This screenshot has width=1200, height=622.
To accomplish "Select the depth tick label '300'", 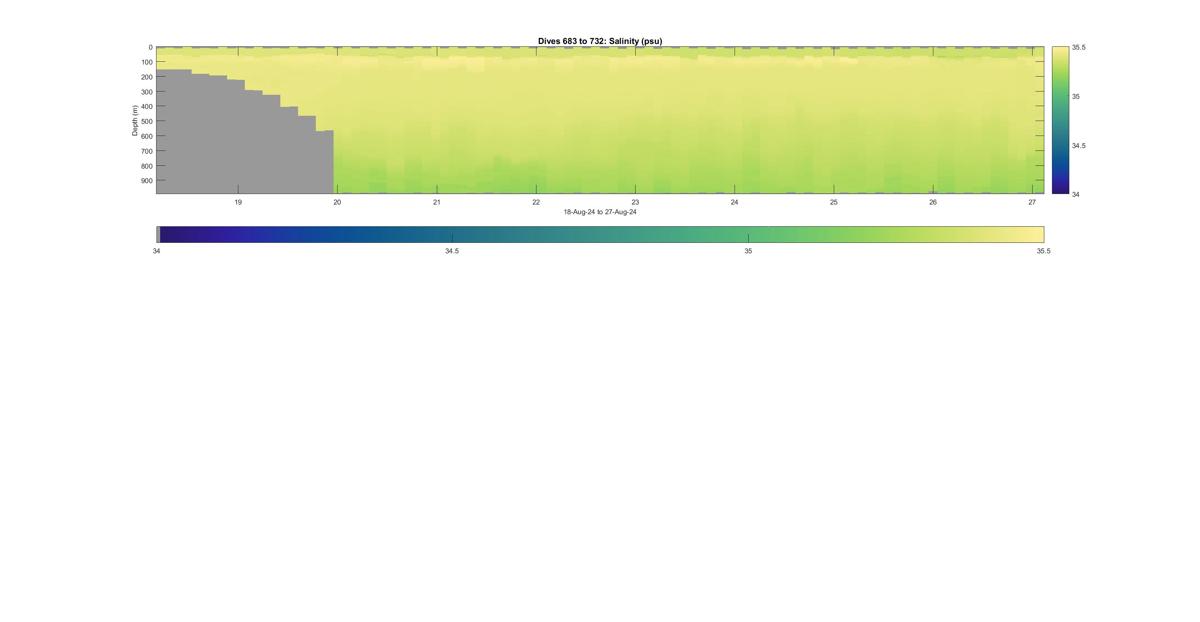I will coord(146,92).
